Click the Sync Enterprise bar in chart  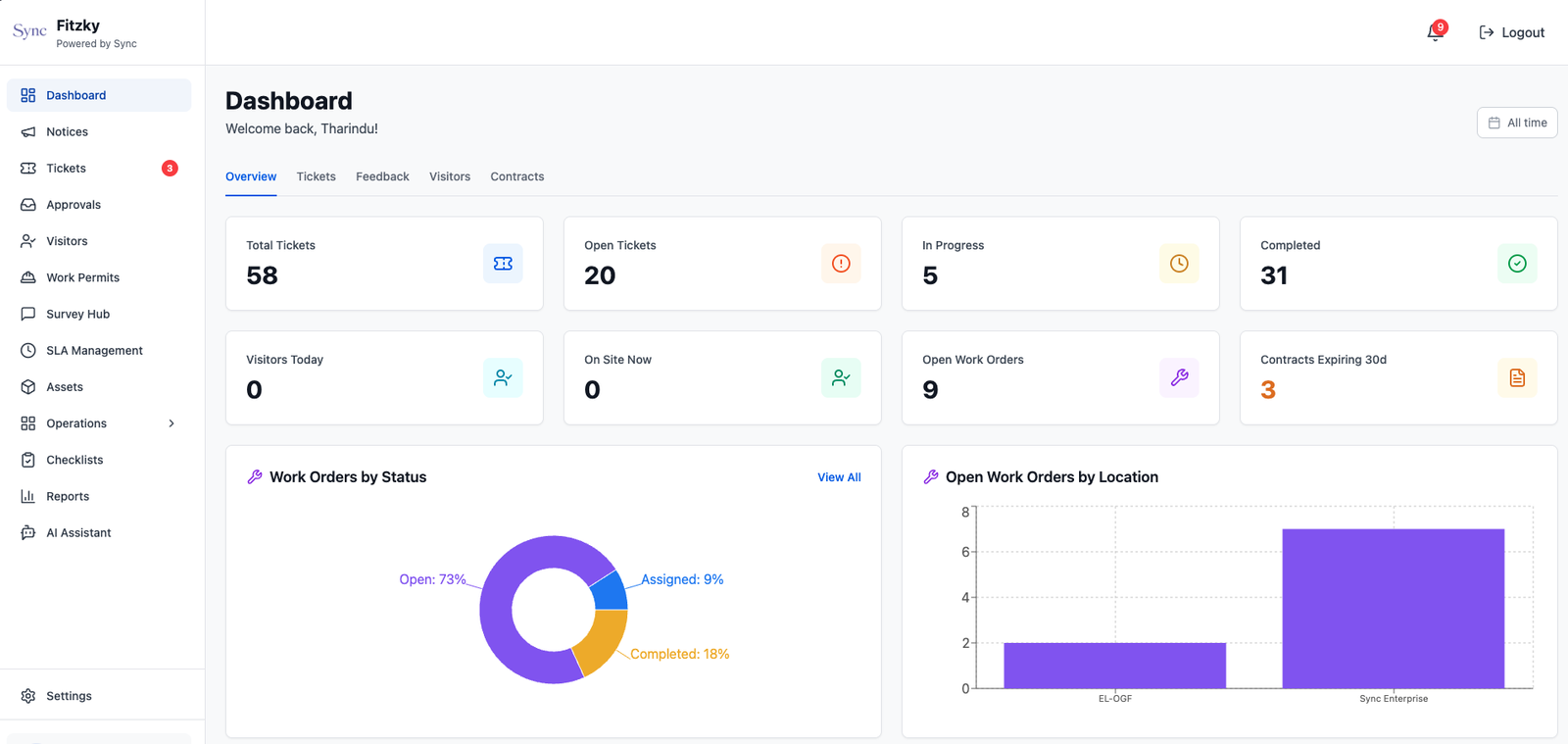1393,609
